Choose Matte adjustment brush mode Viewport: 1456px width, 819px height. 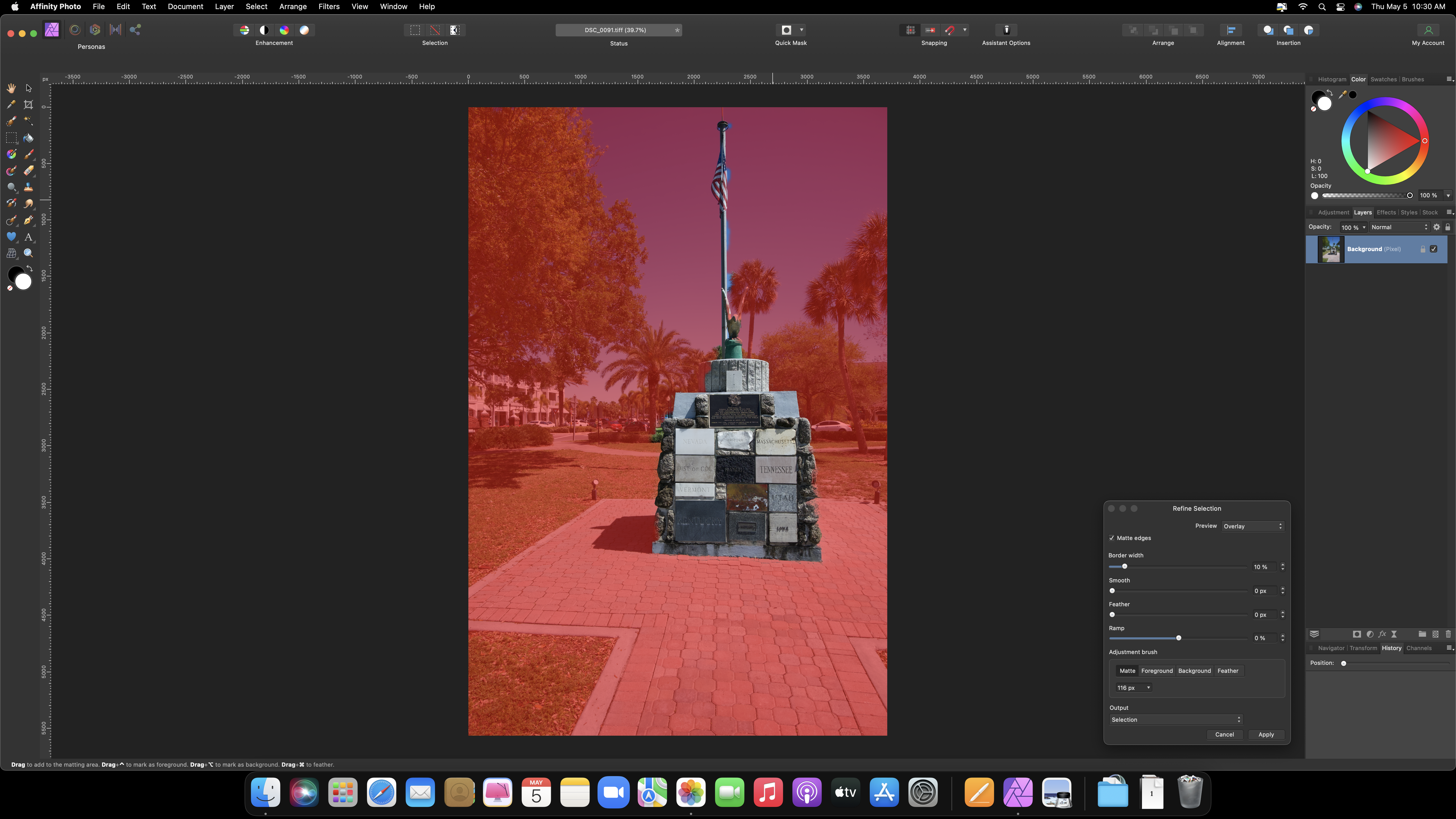1127,671
